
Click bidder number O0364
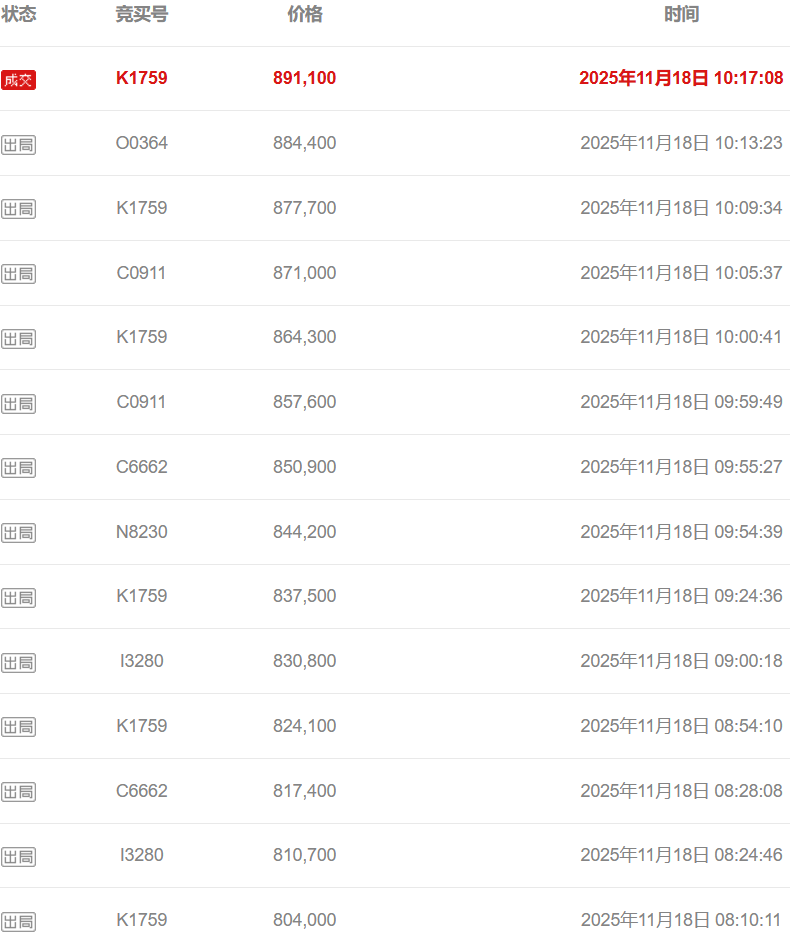(142, 143)
